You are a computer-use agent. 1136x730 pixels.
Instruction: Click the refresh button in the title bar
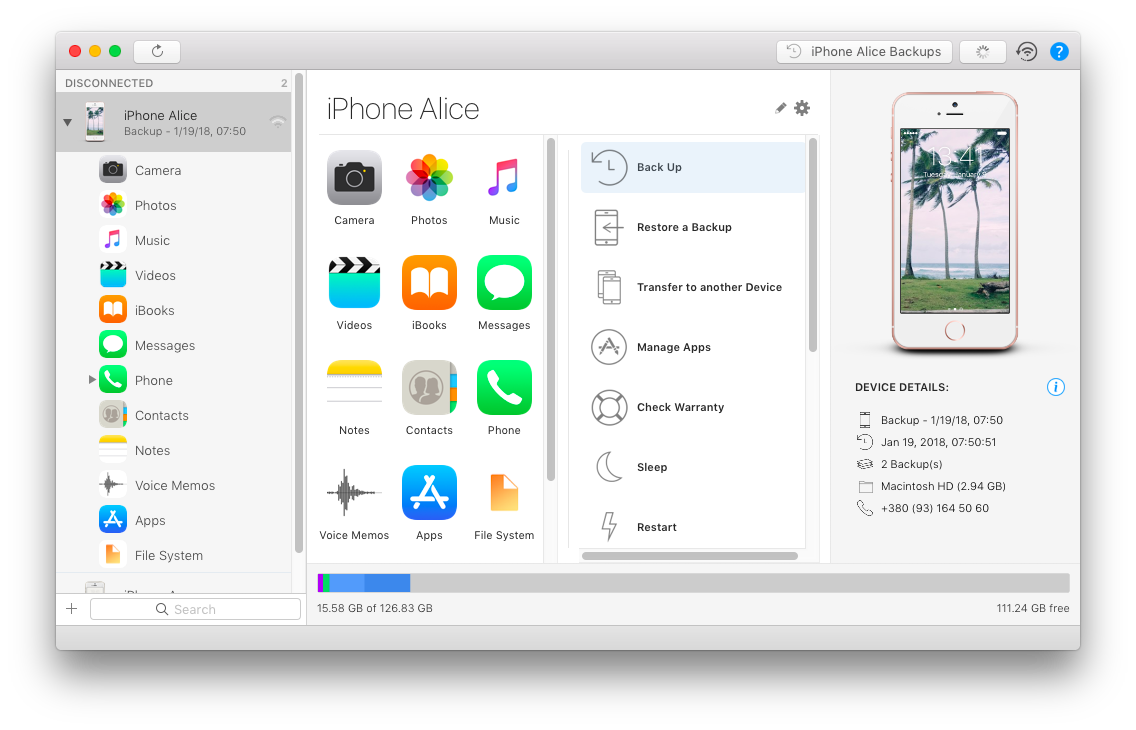(x=157, y=51)
